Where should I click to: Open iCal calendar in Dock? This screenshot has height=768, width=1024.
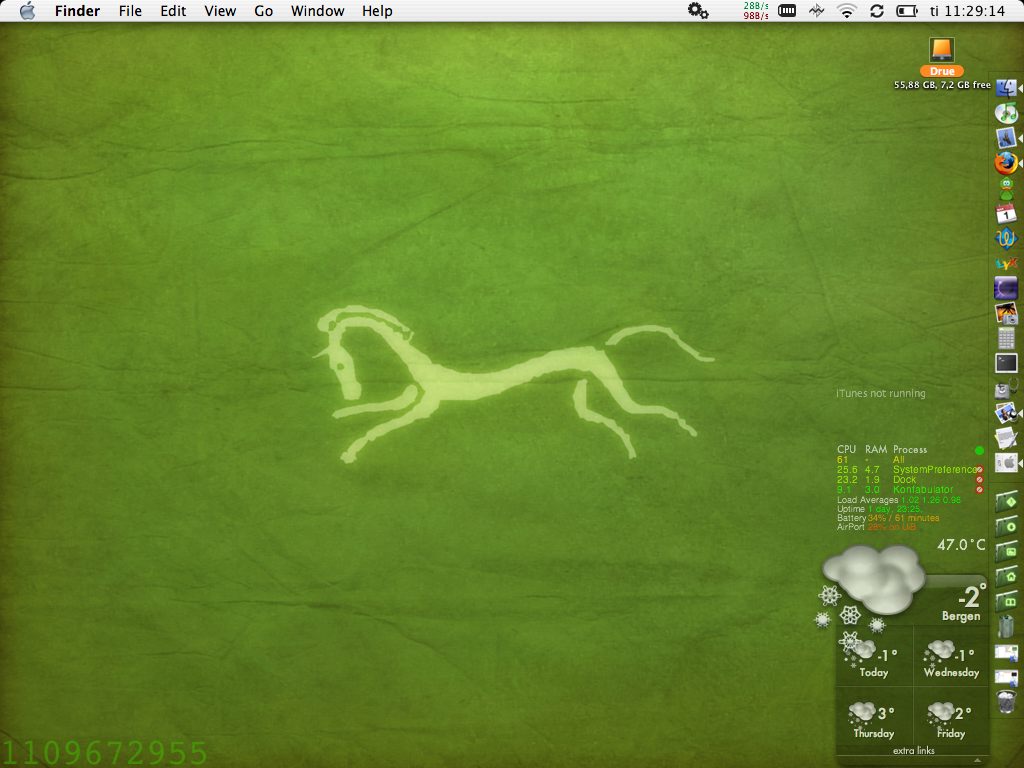[x=1006, y=214]
